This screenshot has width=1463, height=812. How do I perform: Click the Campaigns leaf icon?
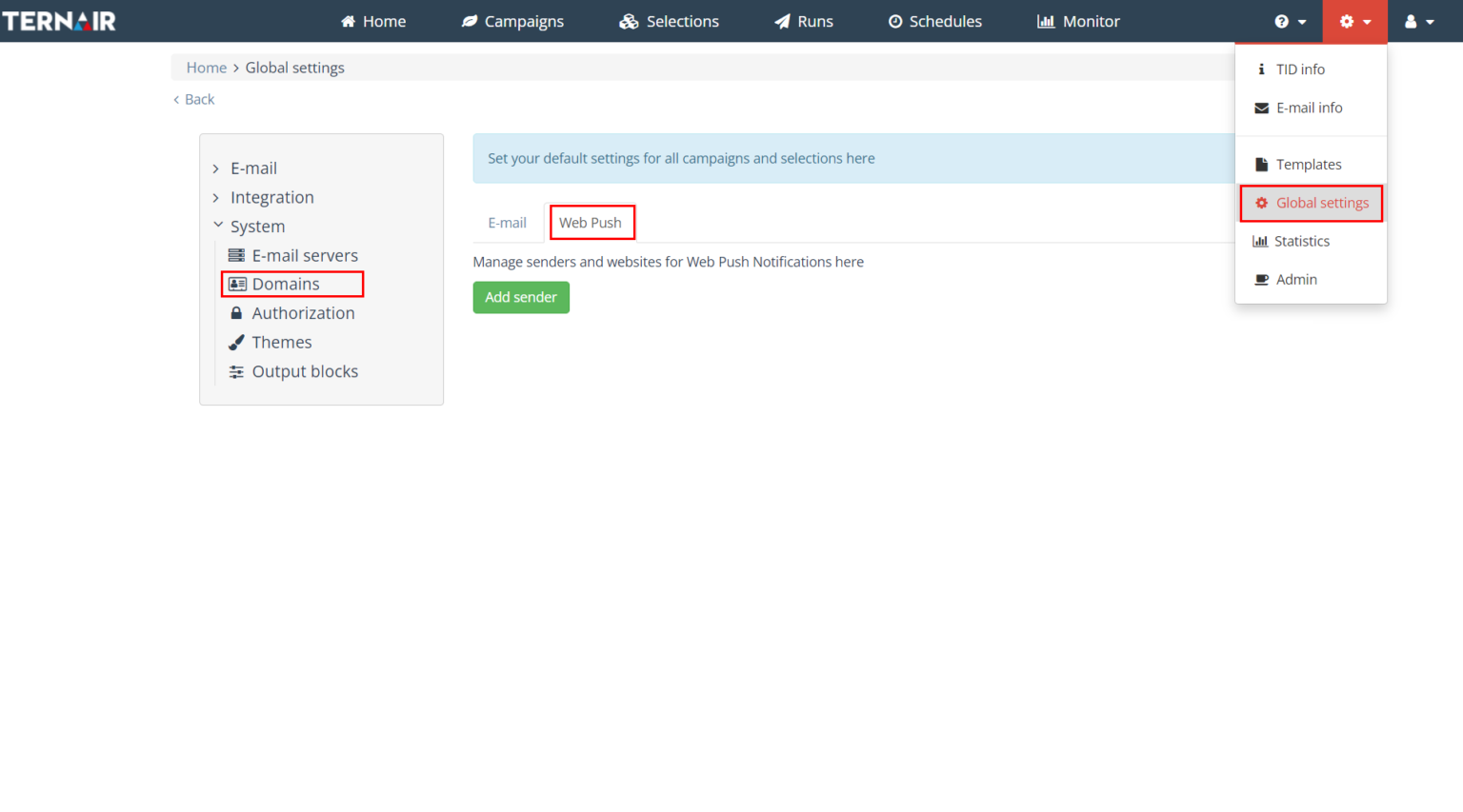(x=470, y=22)
